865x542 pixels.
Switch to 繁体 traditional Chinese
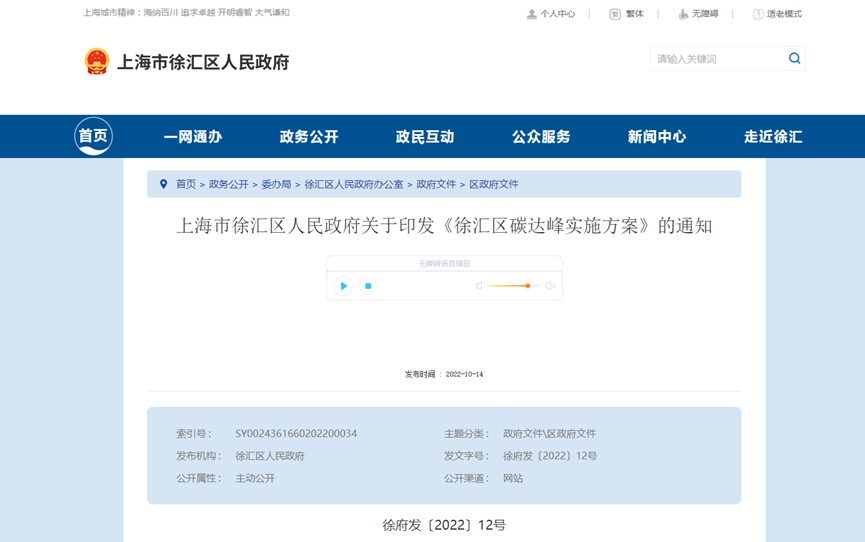click(x=634, y=14)
